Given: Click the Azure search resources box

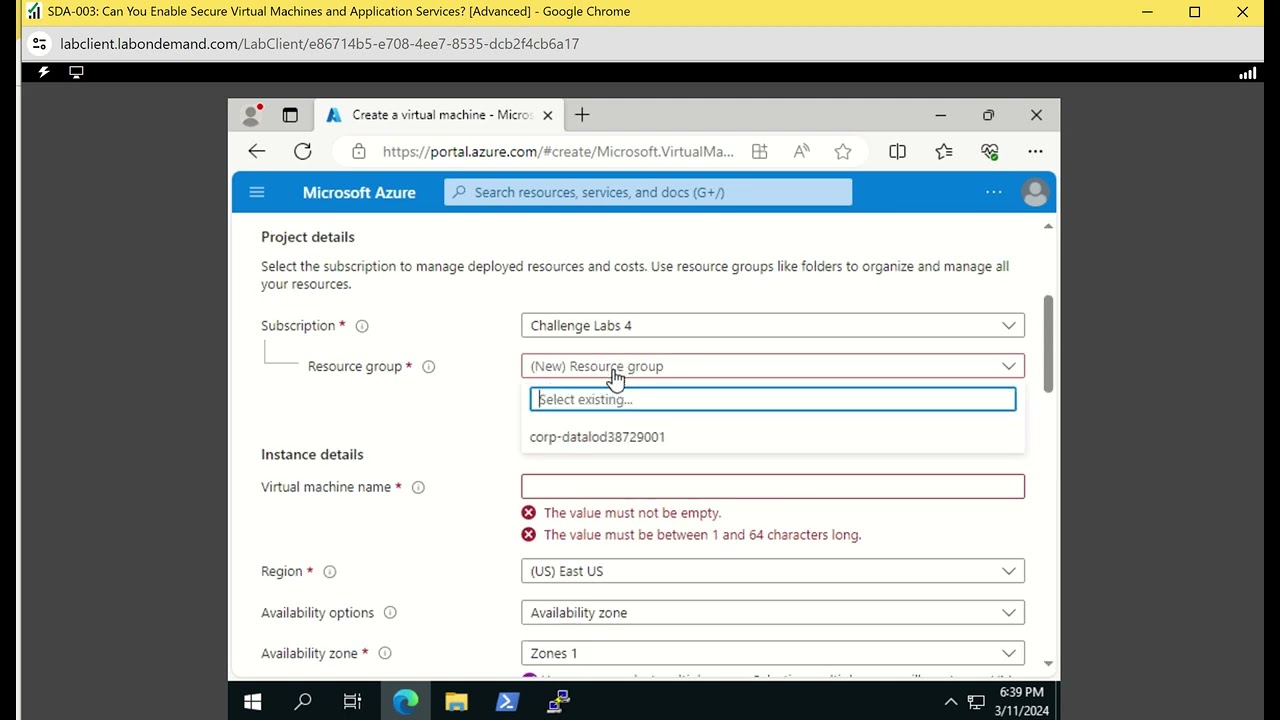Looking at the screenshot, I should (x=648, y=192).
